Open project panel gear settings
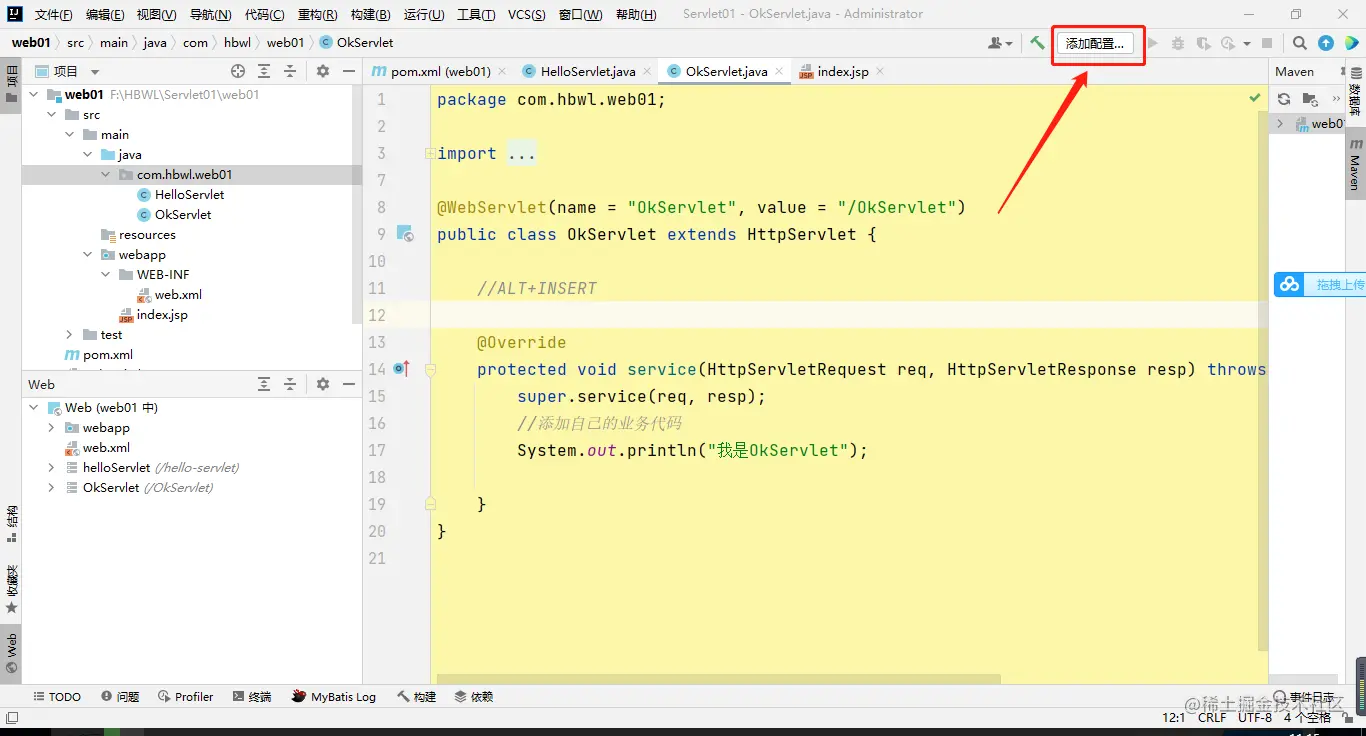Image resolution: width=1366 pixels, height=736 pixels. (x=323, y=71)
